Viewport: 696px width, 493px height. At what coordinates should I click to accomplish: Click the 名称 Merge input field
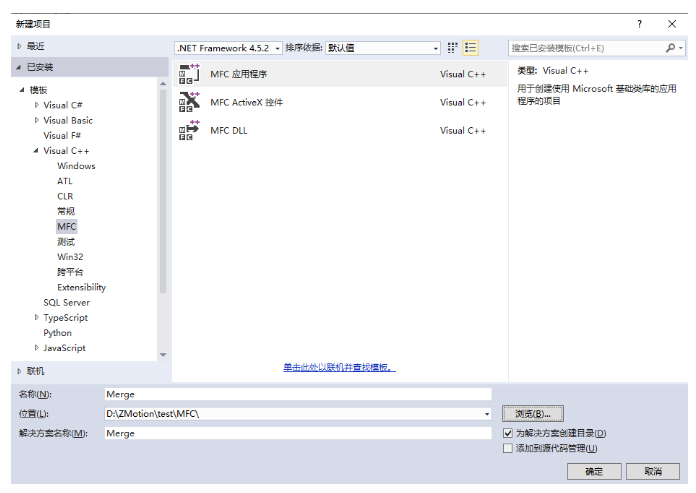(298, 394)
